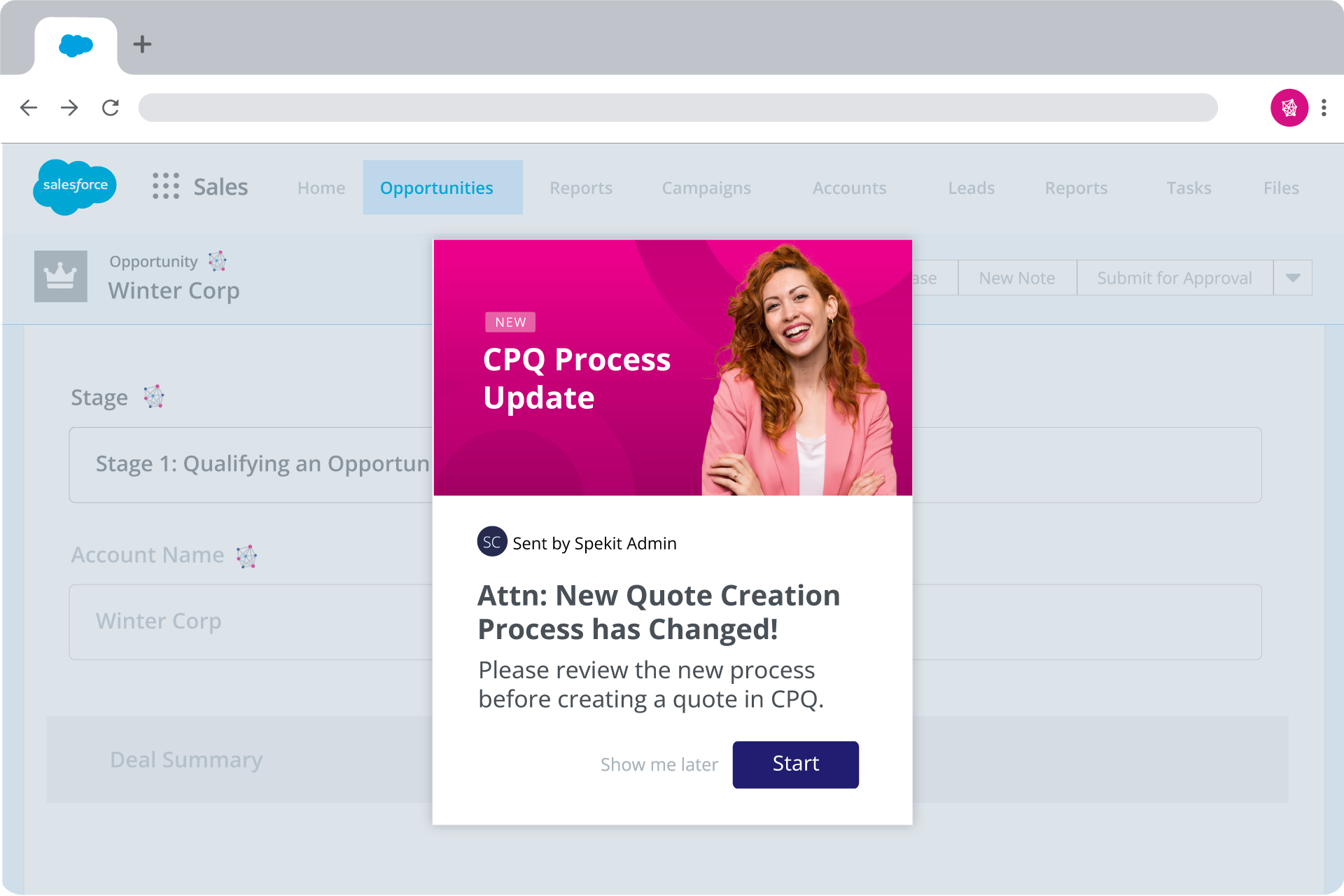Click the Show me later link
This screenshot has width=1344, height=896.
click(x=659, y=764)
